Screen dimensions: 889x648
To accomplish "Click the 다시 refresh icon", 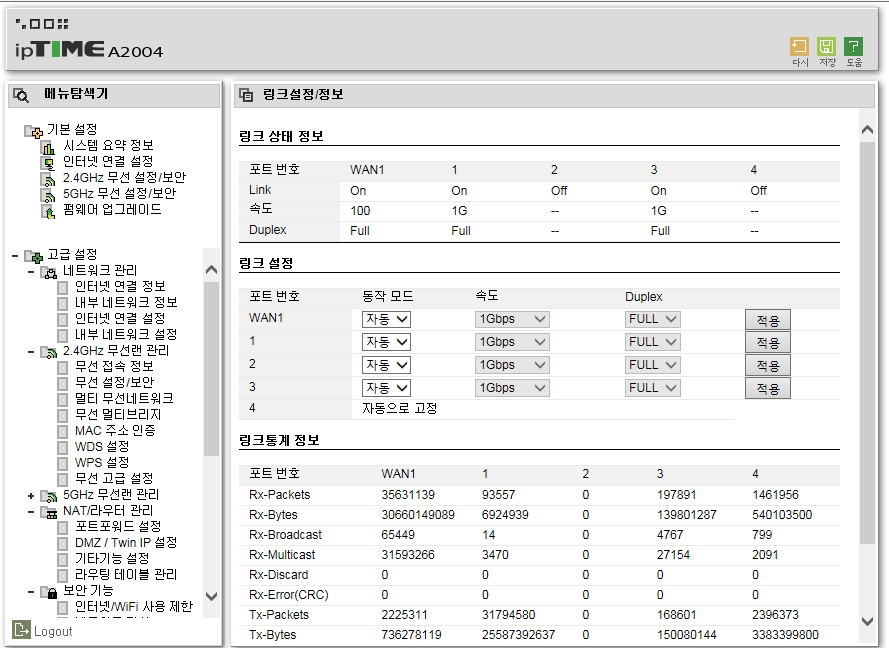I will click(799, 46).
